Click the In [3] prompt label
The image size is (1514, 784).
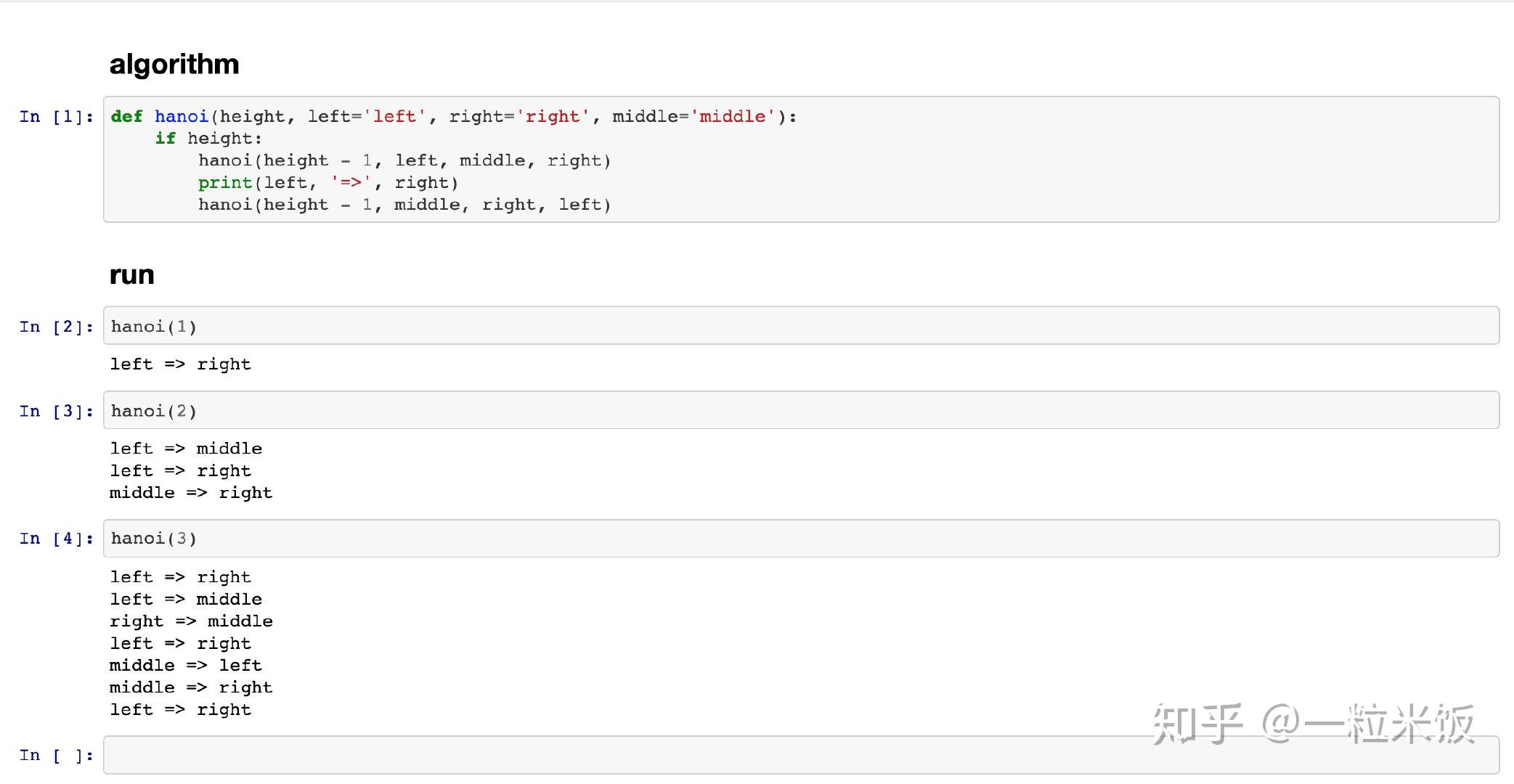pos(56,412)
